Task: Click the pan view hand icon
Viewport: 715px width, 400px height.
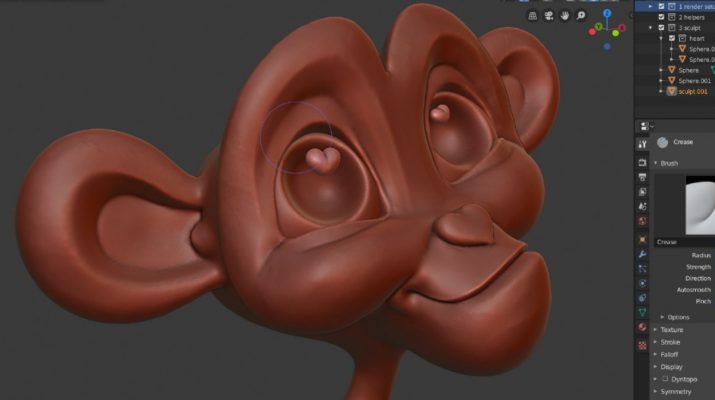Action: [565, 16]
